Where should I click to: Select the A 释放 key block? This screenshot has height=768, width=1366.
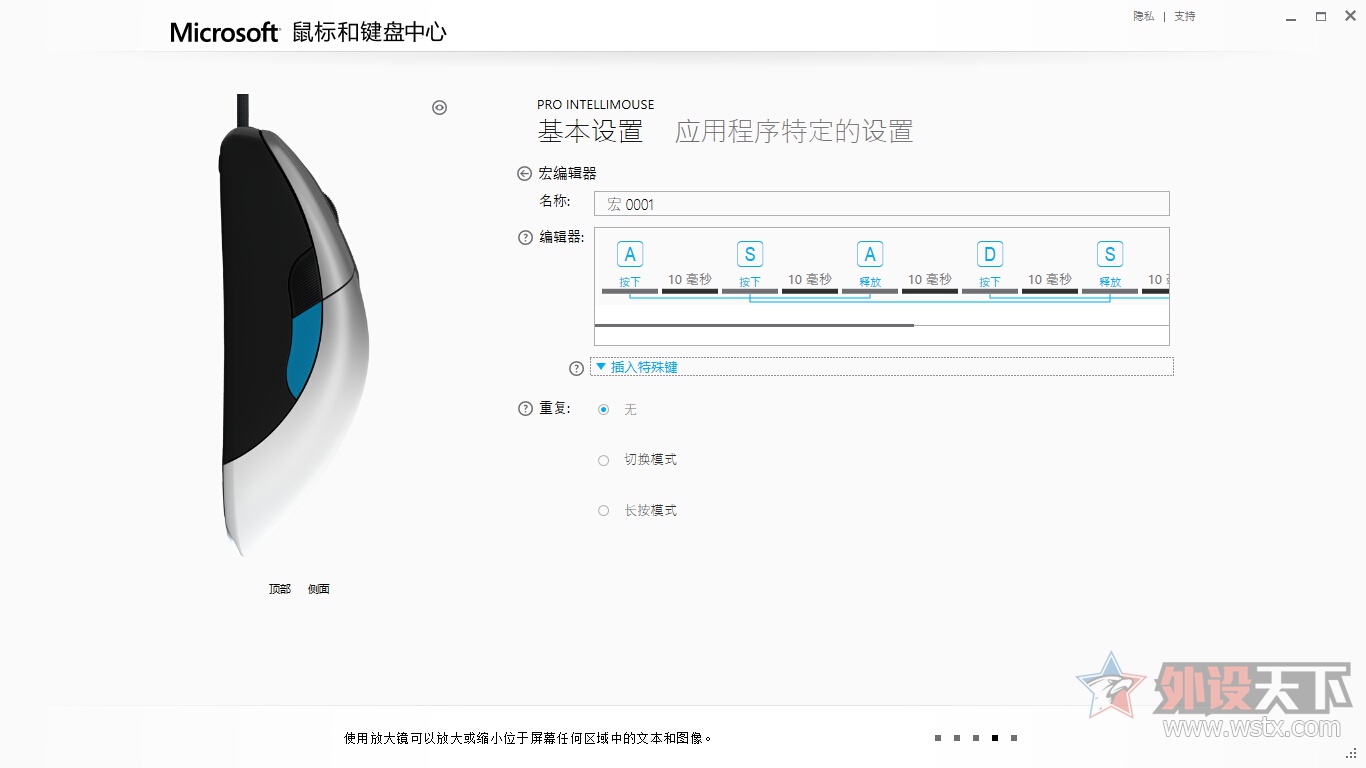[870, 265]
